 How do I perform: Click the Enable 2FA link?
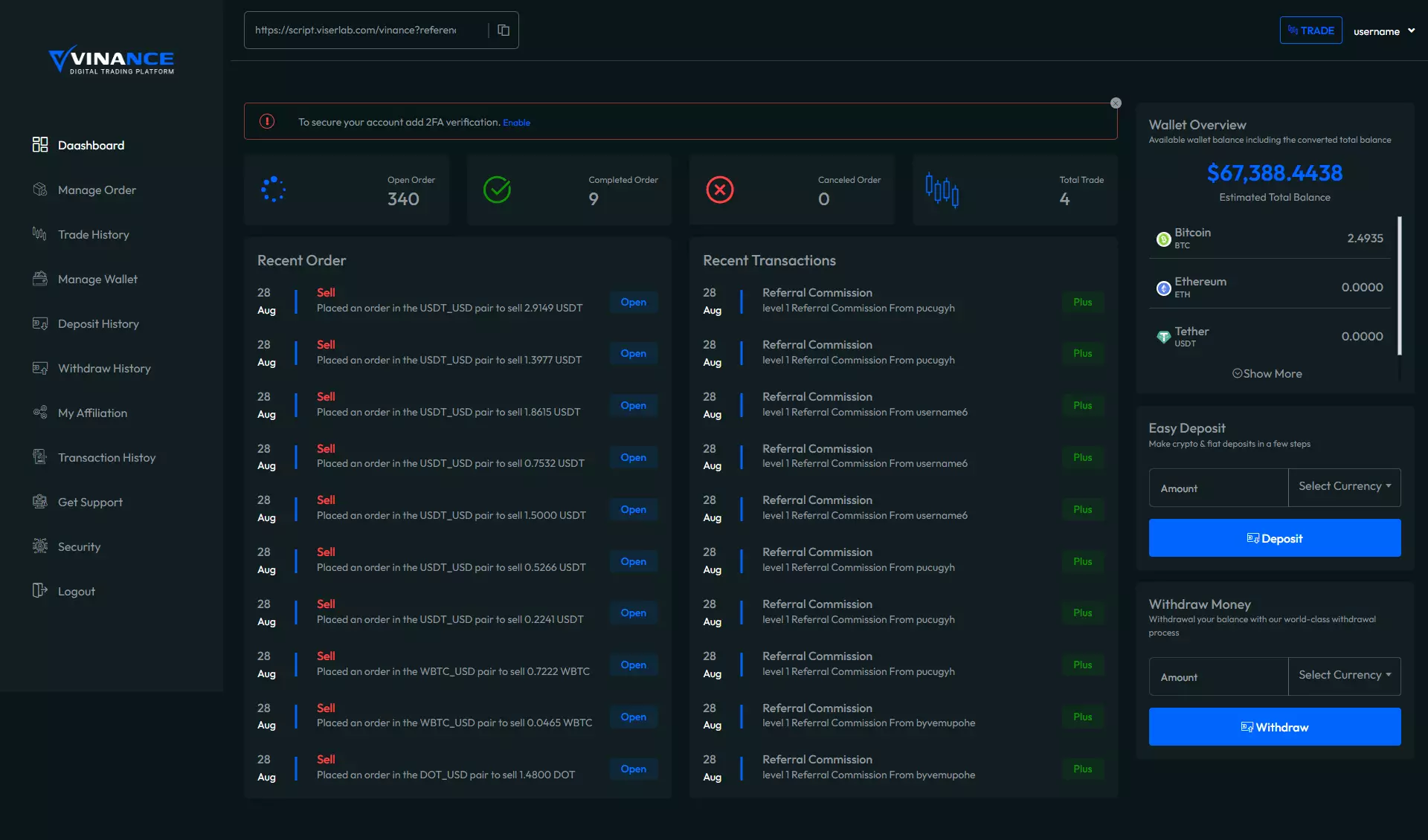click(x=516, y=123)
